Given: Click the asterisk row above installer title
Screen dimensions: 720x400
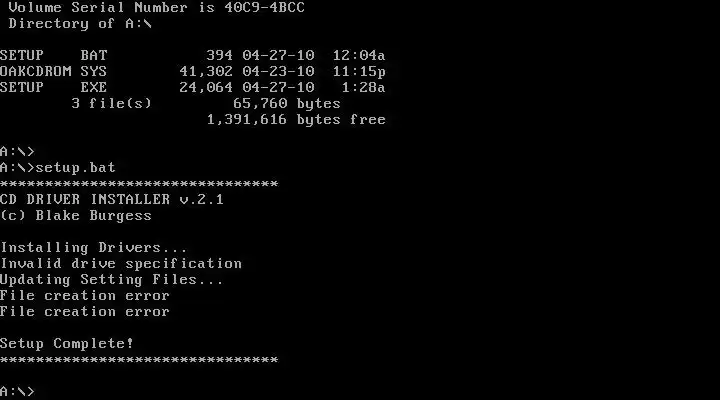Looking at the screenshot, I should (x=139, y=184).
